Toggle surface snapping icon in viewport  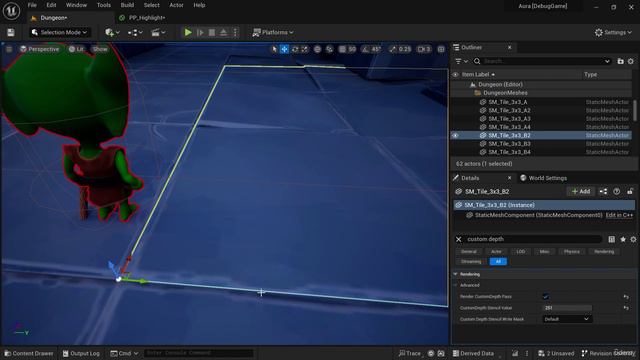point(329,49)
